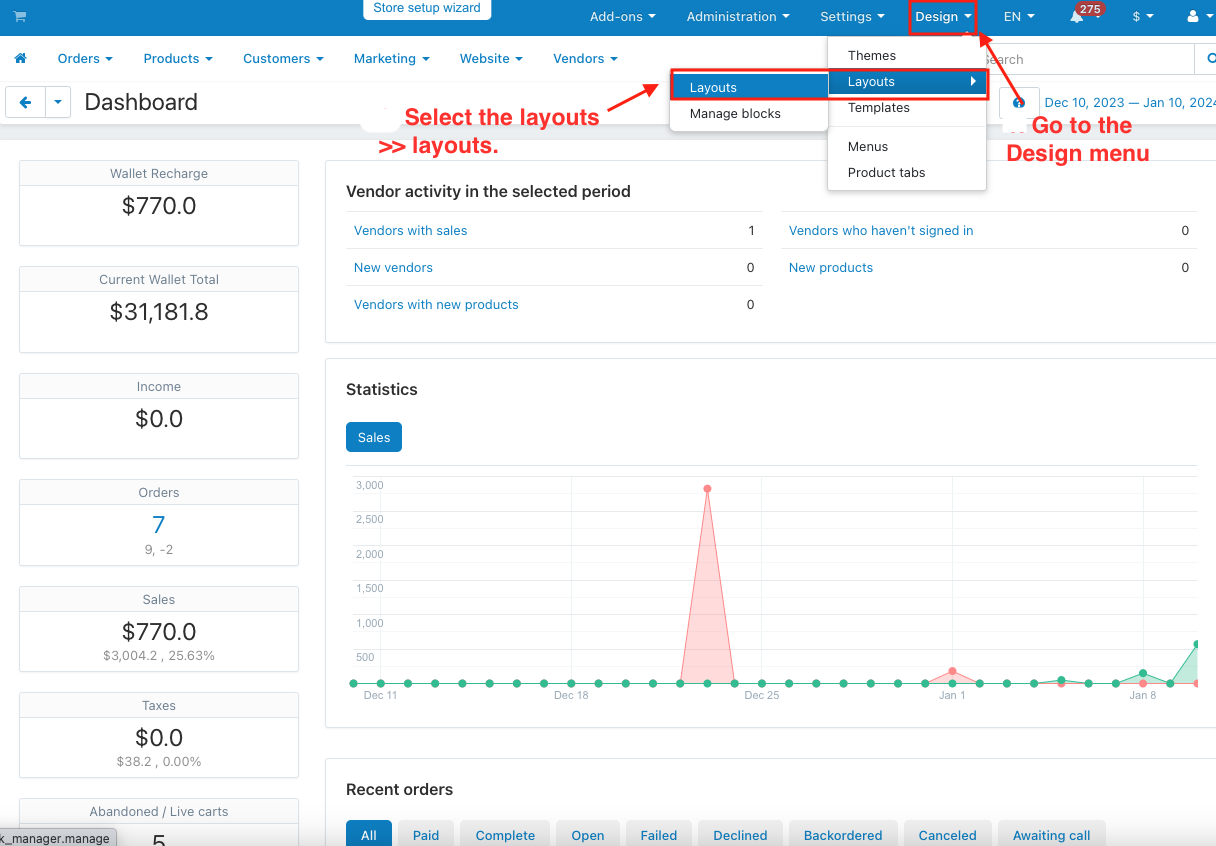Image resolution: width=1216 pixels, height=846 pixels.
Task: Select Layouts in the submenu
Action: click(x=713, y=88)
